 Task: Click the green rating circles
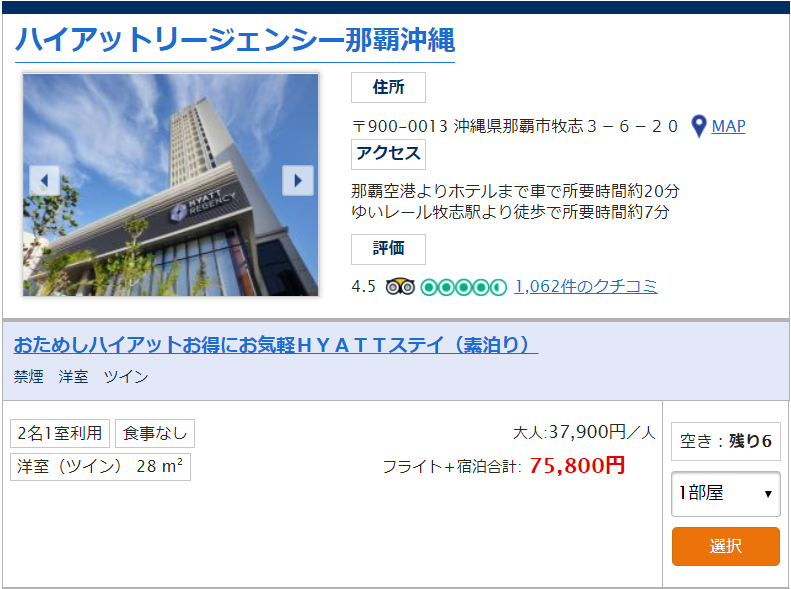463,287
